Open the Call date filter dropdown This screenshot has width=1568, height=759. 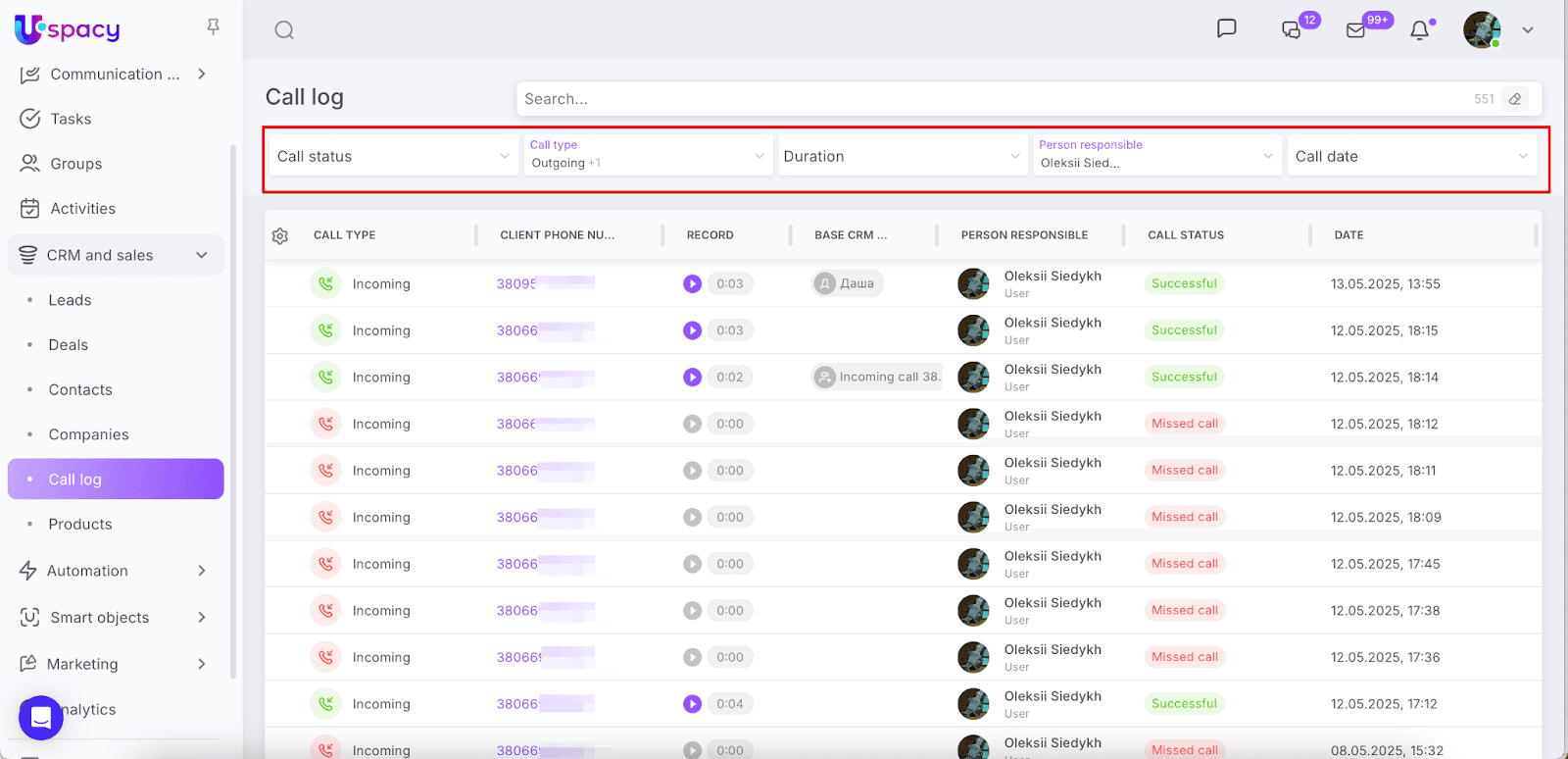pos(1410,156)
